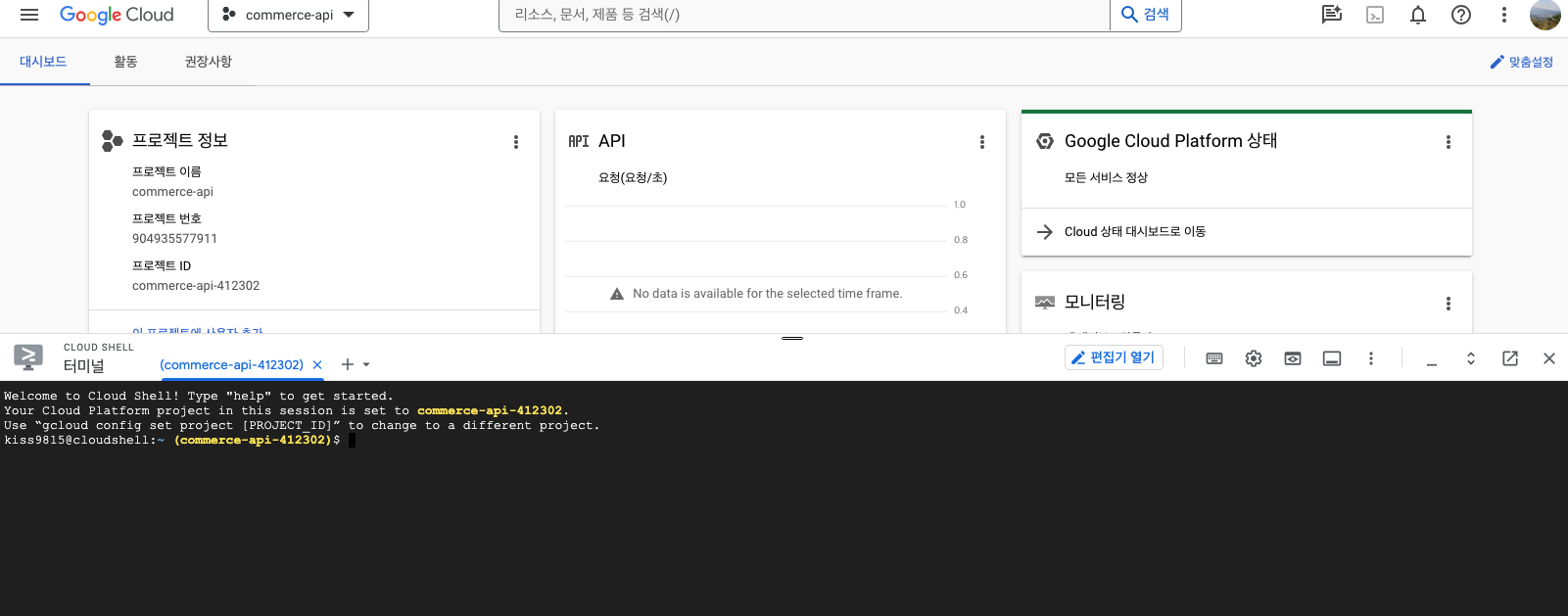Open the API card options menu
Viewport: 1568px width, 616px height.
(982, 142)
